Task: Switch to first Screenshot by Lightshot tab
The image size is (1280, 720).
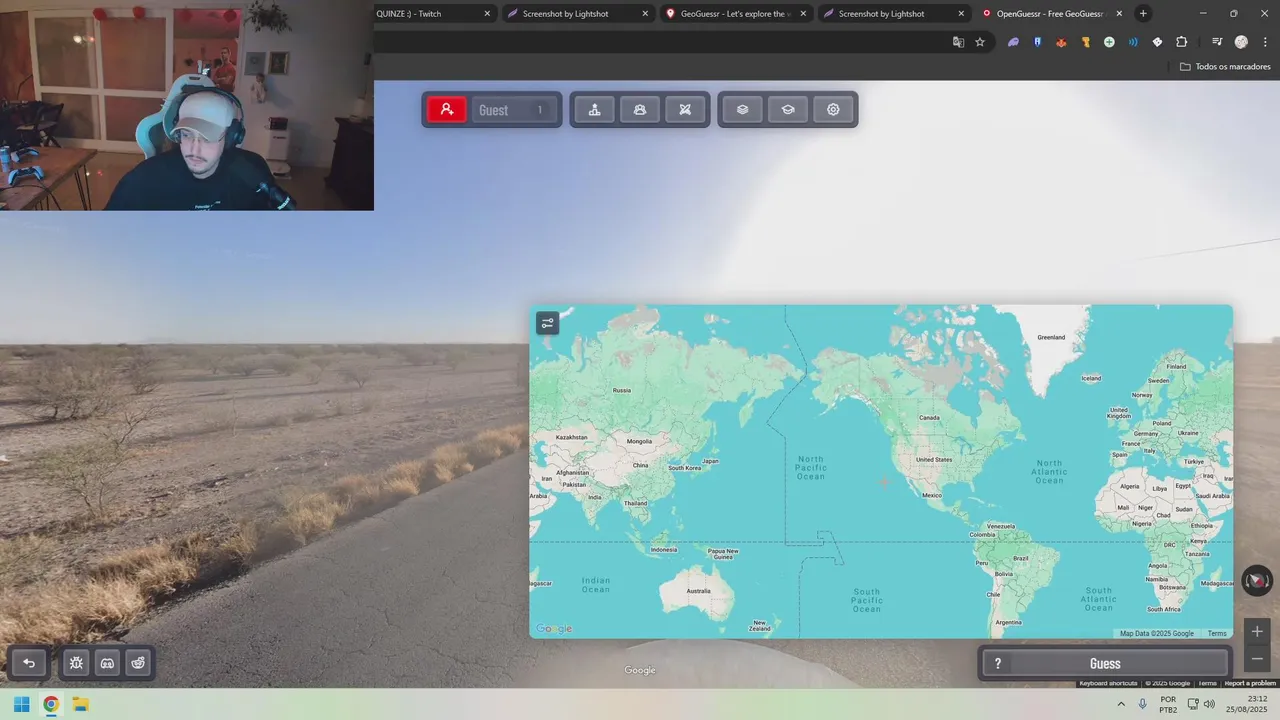Action: coord(566,14)
